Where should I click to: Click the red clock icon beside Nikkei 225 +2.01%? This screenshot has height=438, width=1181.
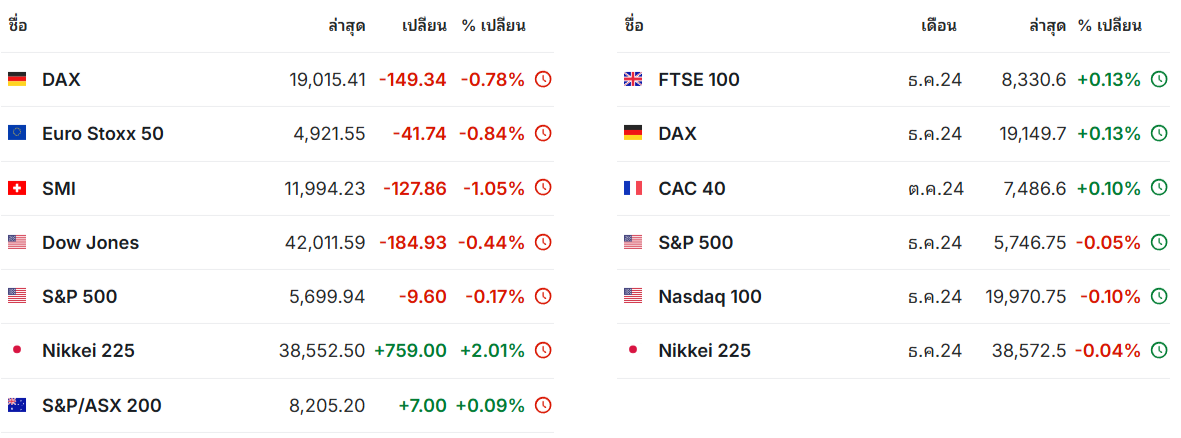[543, 351]
